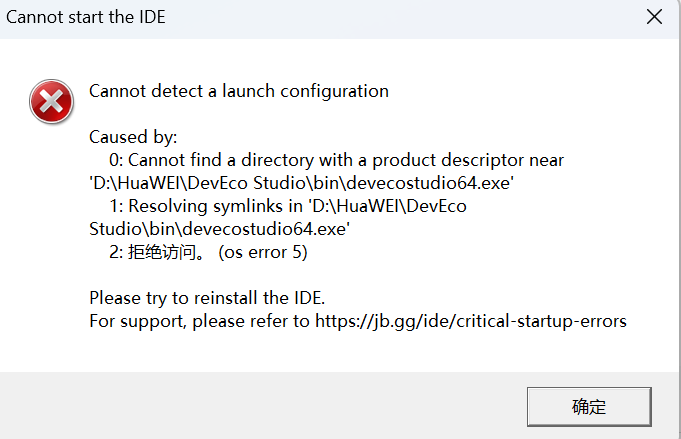
Task: Click "Please try to reinstall the IDE" message
Action: 207,298
